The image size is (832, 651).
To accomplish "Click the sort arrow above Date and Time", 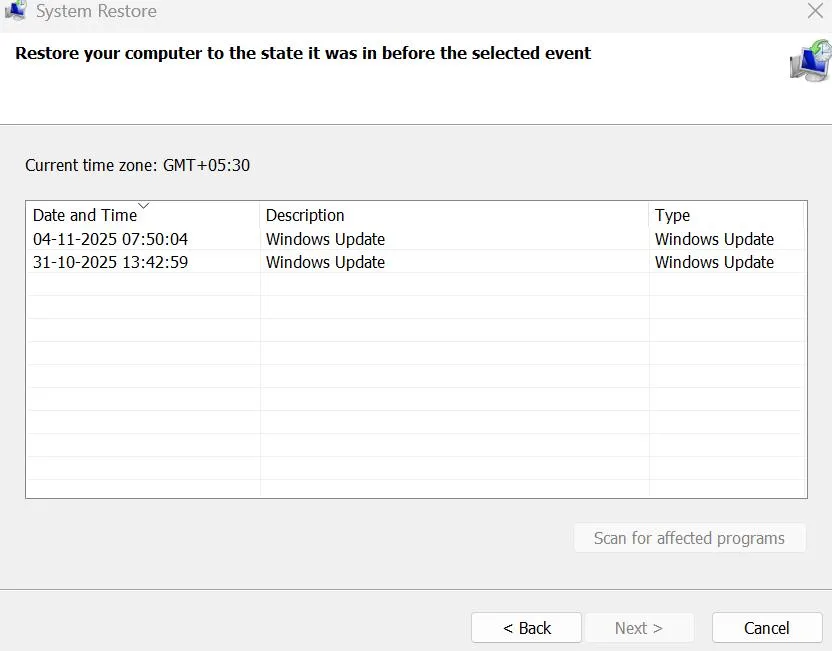I will point(143,206).
